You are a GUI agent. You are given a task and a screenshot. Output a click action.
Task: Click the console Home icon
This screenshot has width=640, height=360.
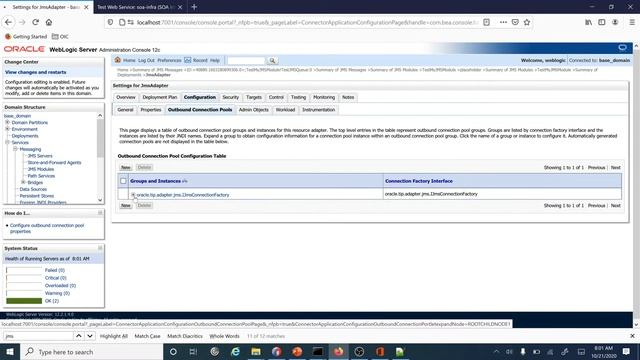point(118,60)
